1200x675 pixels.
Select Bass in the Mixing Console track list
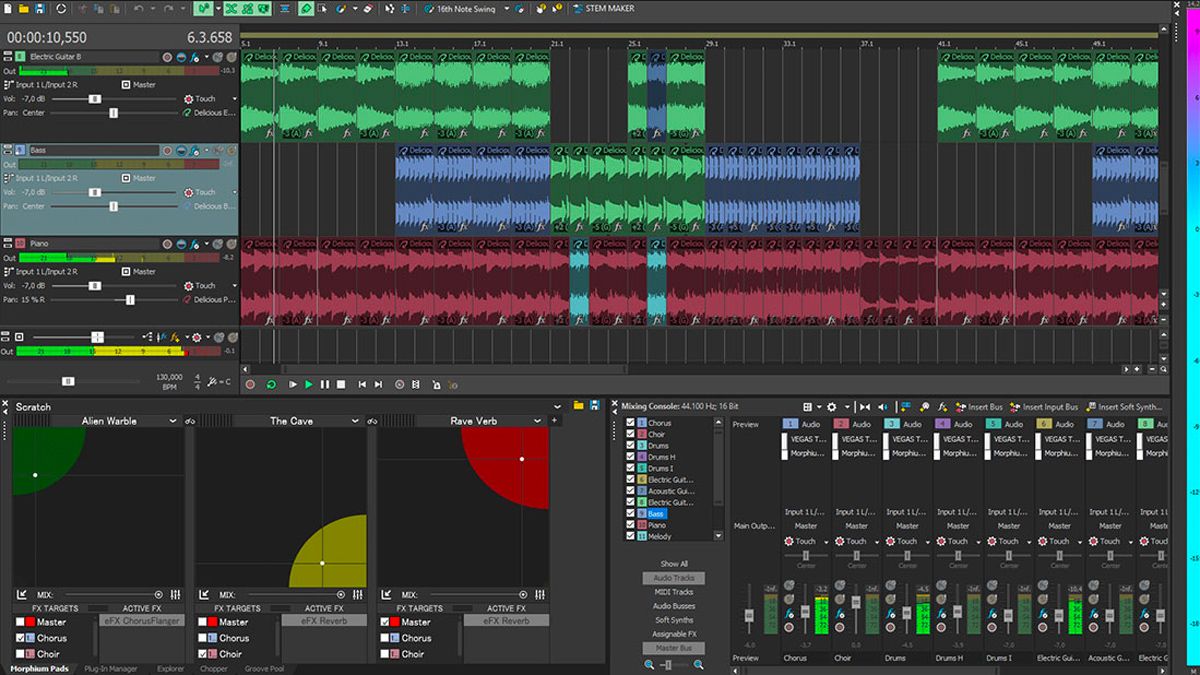[656, 514]
